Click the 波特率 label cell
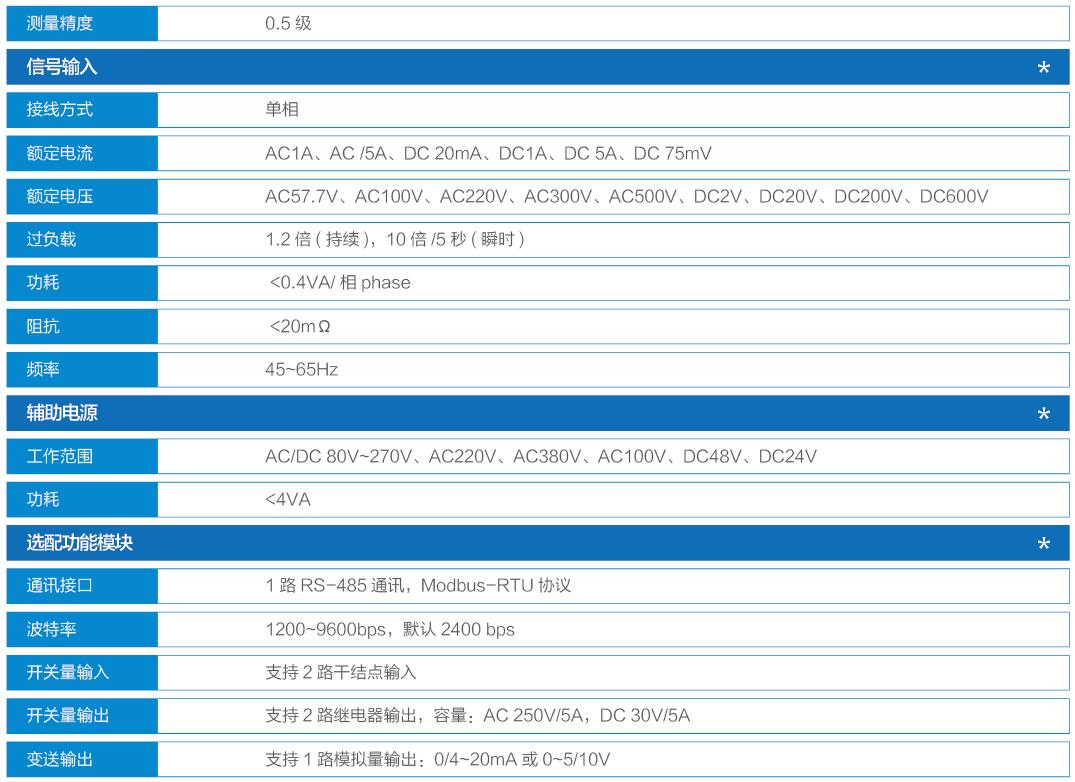1075x782 pixels. [52, 629]
